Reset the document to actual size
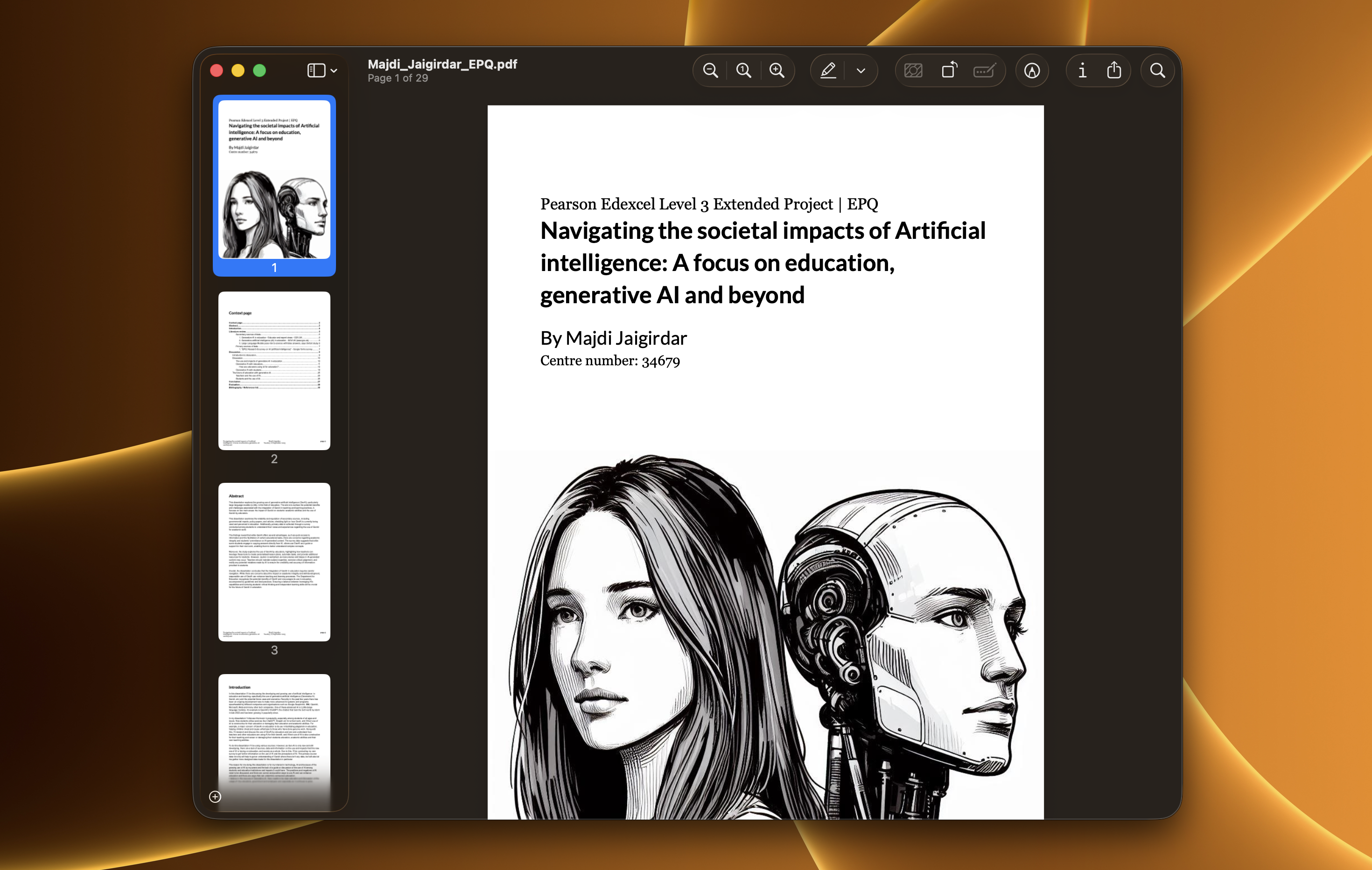Screen dimensions: 1372x870 coord(743,70)
